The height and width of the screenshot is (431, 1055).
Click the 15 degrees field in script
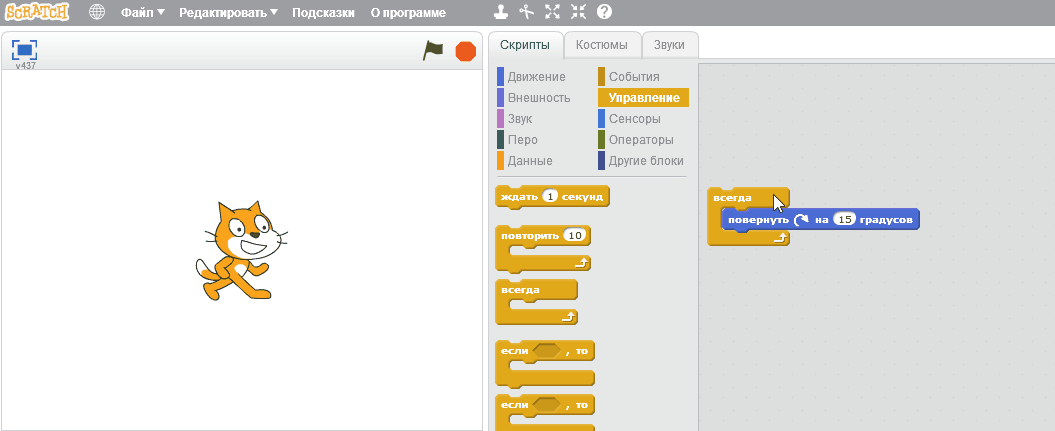click(x=844, y=219)
